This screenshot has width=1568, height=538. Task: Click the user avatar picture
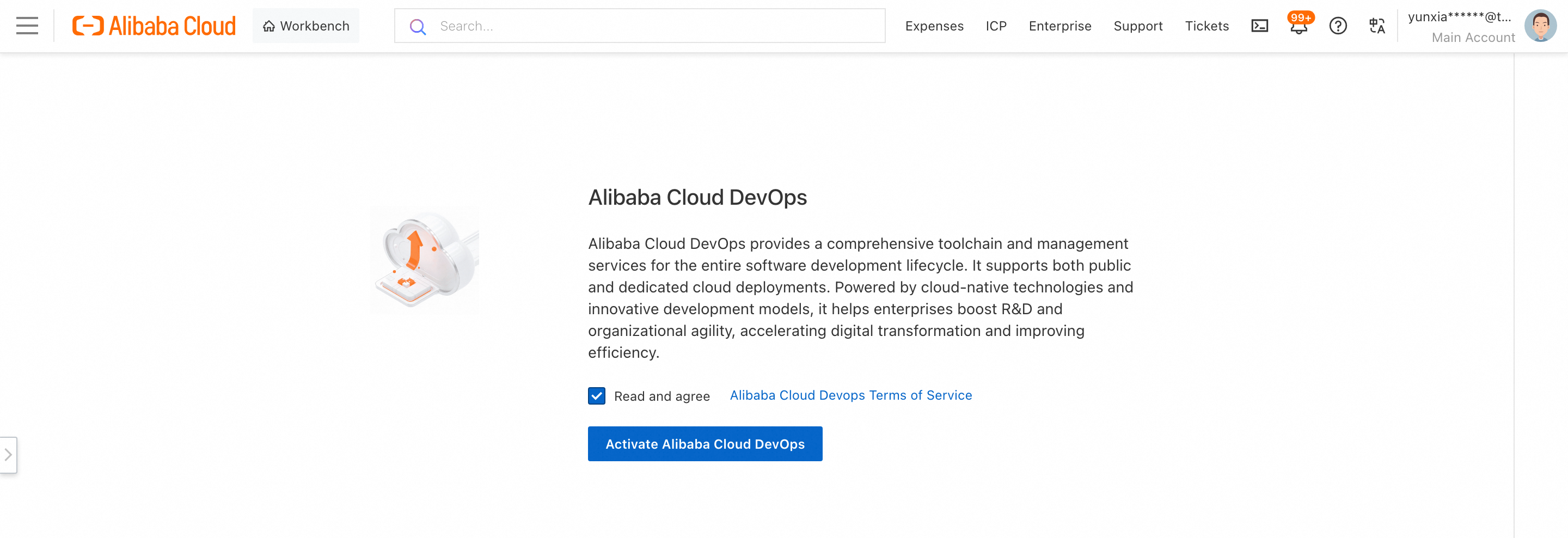1540,26
